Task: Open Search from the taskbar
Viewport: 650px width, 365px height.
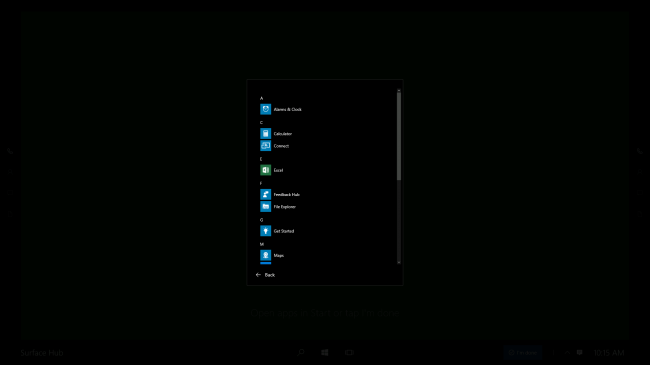Action: [301, 353]
